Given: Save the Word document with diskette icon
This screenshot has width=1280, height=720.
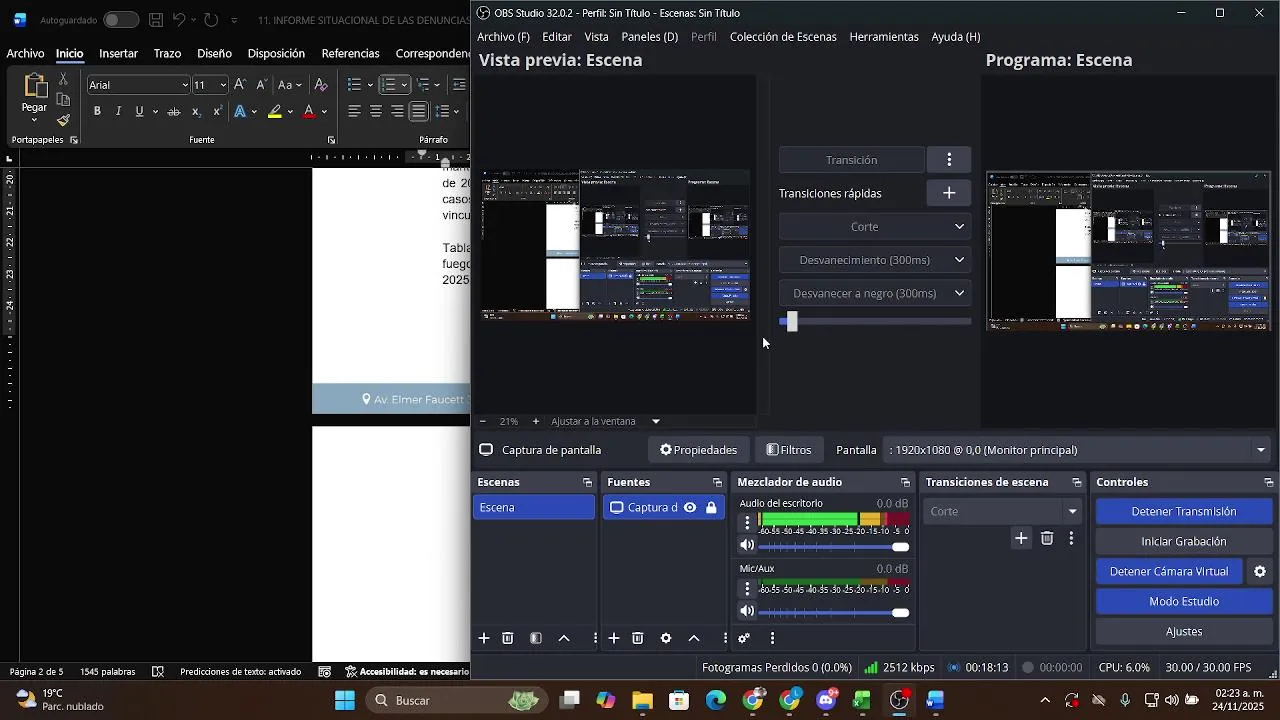Looking at the screenshot, I should pyautogui.click(x=156, y=20).
